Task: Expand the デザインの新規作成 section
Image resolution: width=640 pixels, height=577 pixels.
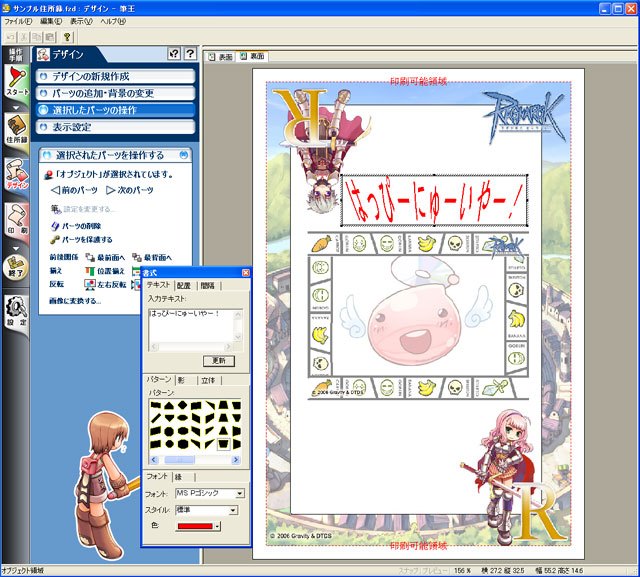Action: coord(116,76)
